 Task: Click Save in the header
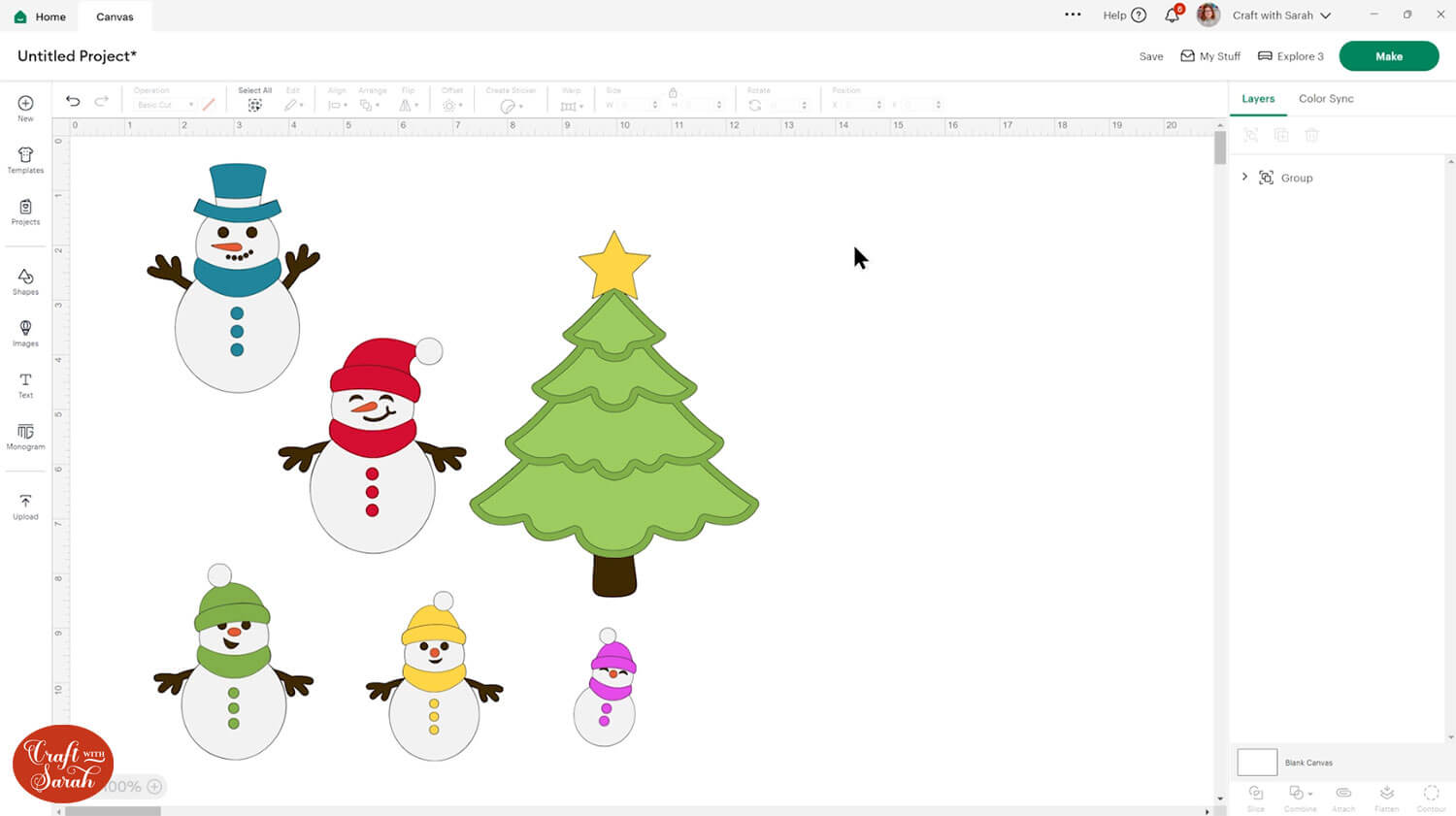(1150, 56)
